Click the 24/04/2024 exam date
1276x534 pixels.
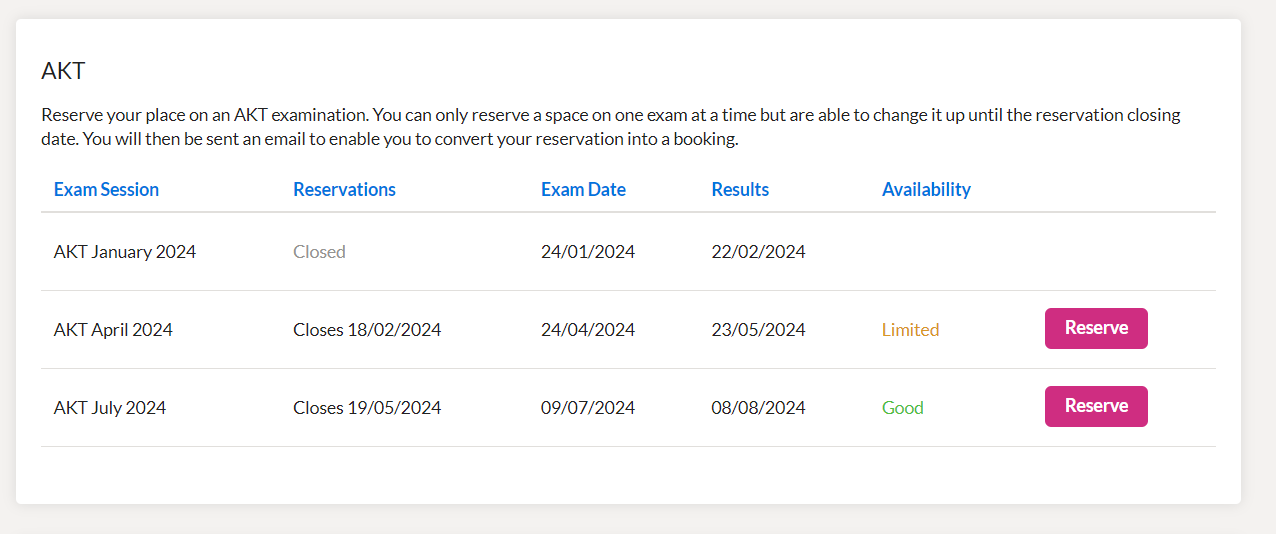tap(588, 330)
